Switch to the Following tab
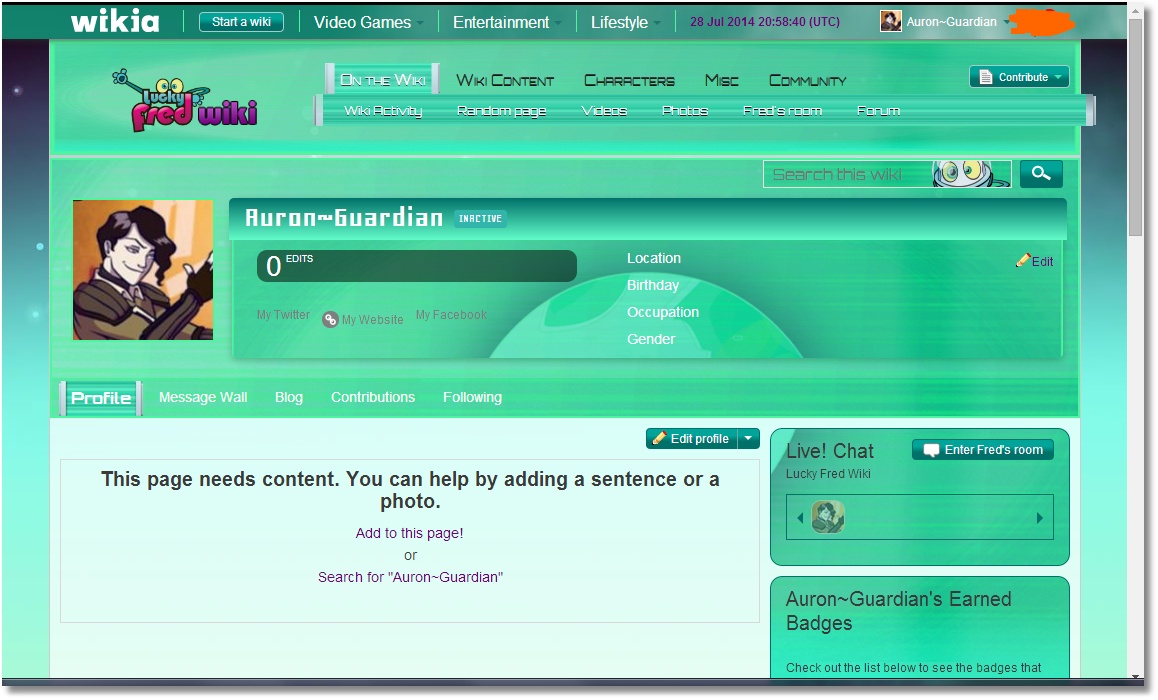Image resolution: width=1158 pixels, height=700 pixels. [473, 397]
